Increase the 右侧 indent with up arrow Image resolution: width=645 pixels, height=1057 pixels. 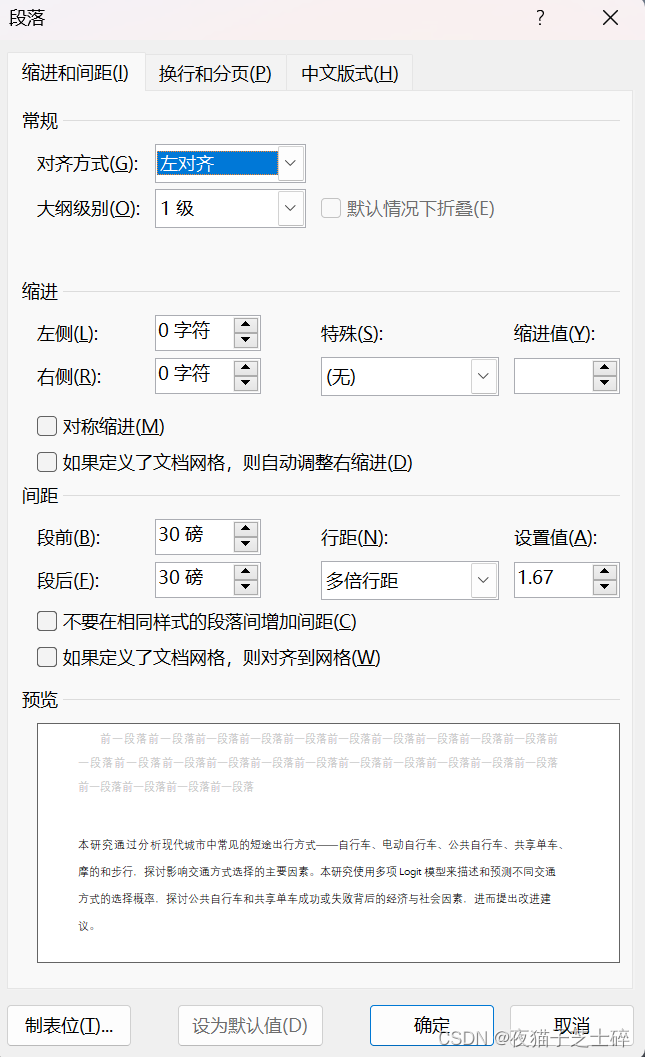(x=246, y=367)
